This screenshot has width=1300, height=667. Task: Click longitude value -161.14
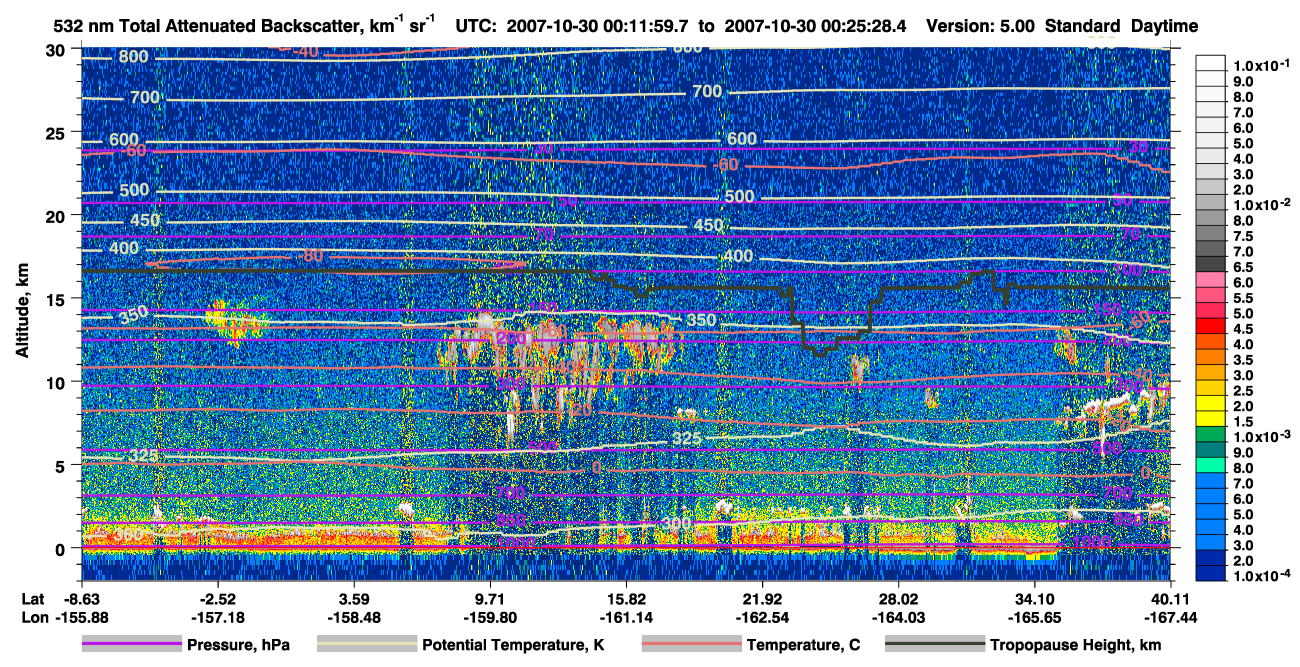pyautogui.click(x=626, y=617)
